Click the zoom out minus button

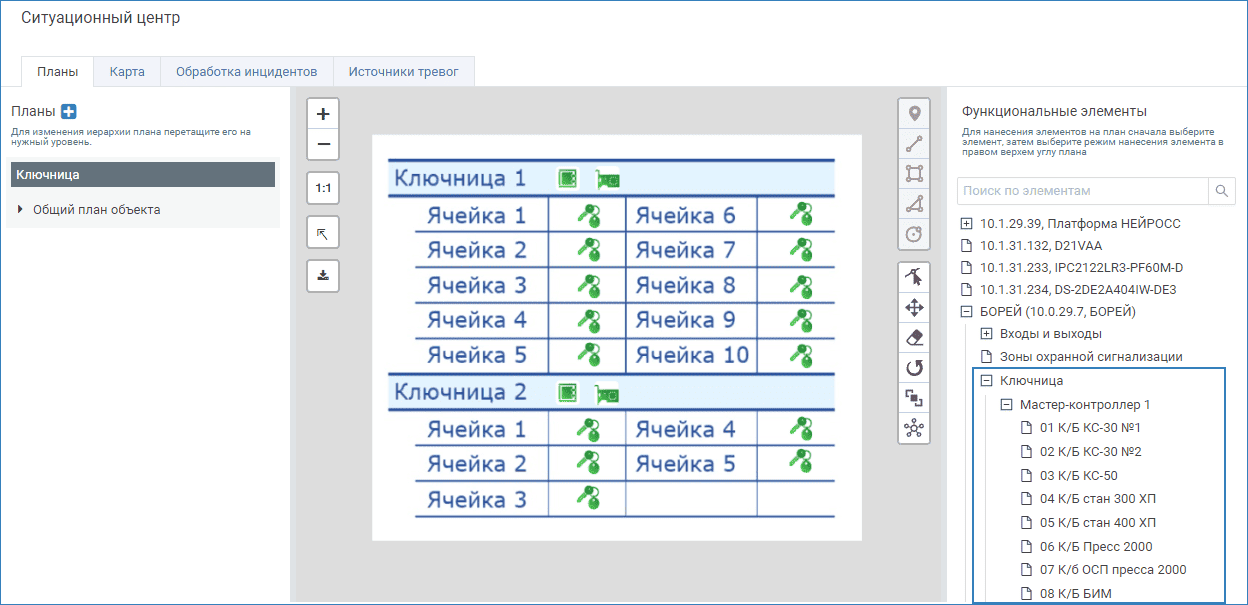coord(323,145)
